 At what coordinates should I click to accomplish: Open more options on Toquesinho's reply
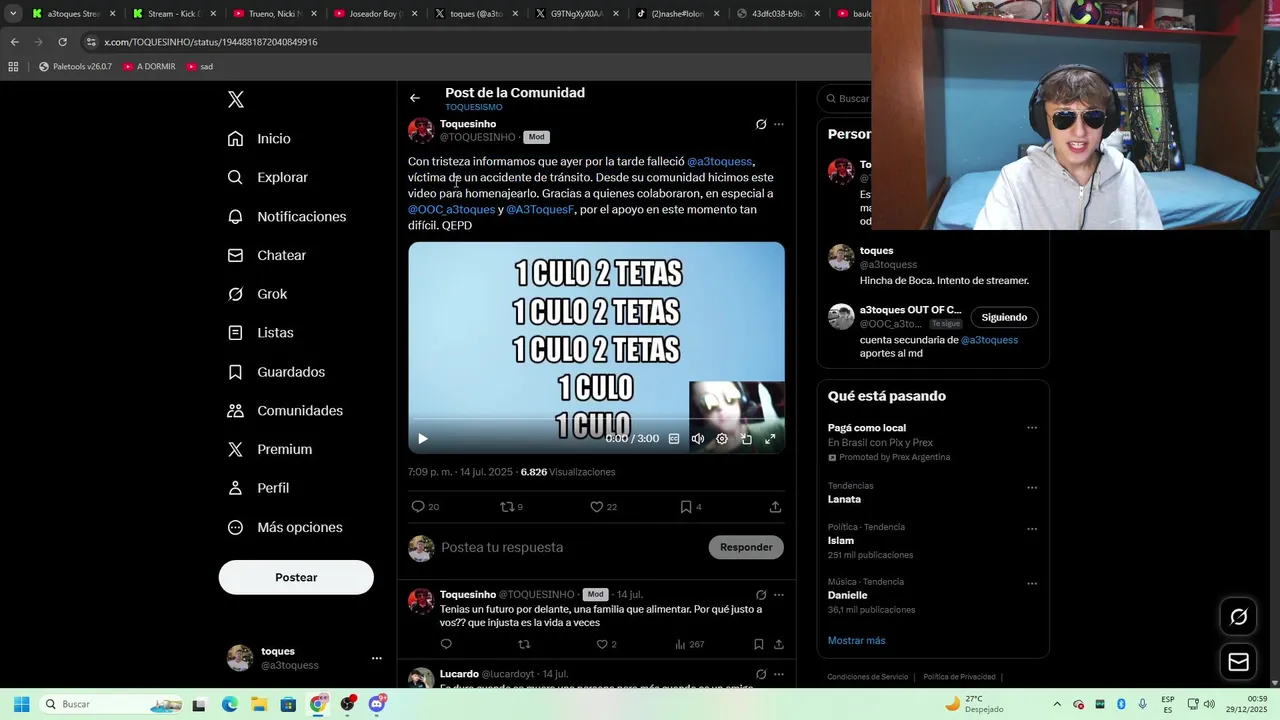pos(779,595)
